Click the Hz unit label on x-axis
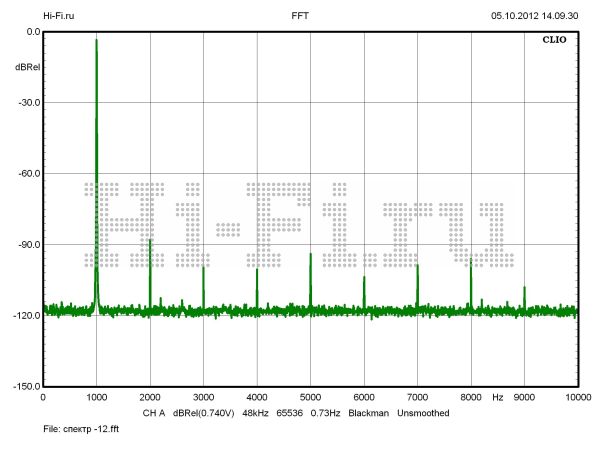This screenshot has height=450, width=600. [x=497, y=397]
